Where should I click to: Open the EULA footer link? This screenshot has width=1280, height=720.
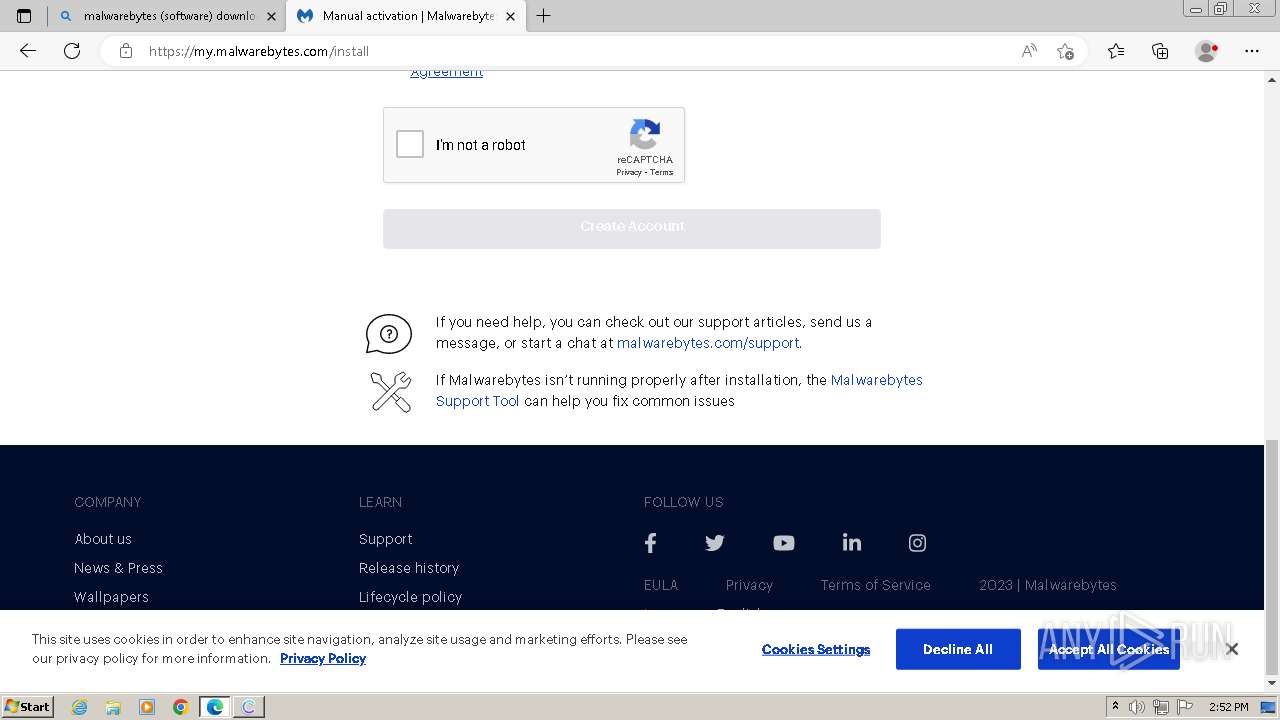point(661,585)
